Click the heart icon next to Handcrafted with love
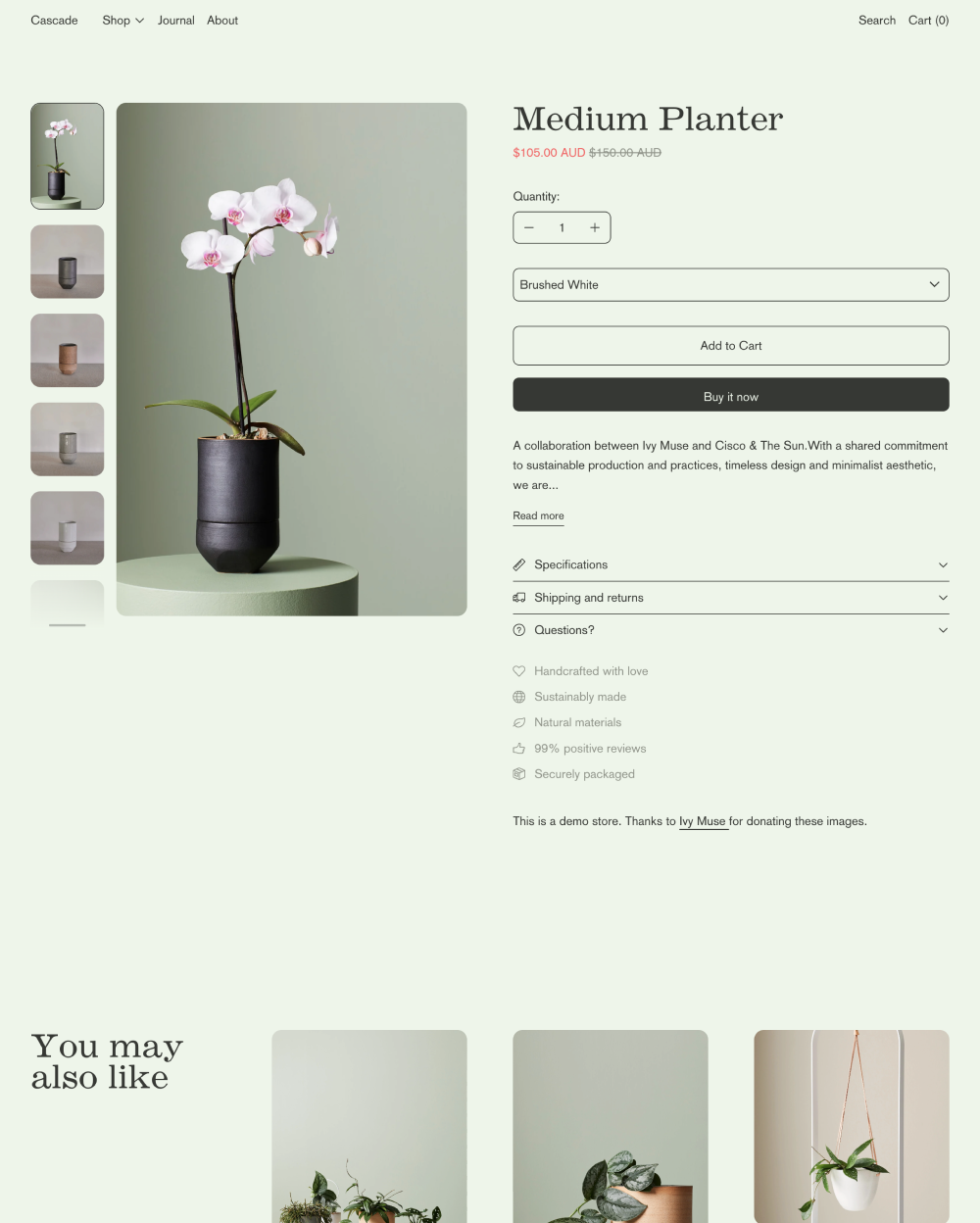The image size is (980, 1223). (519, 671)
